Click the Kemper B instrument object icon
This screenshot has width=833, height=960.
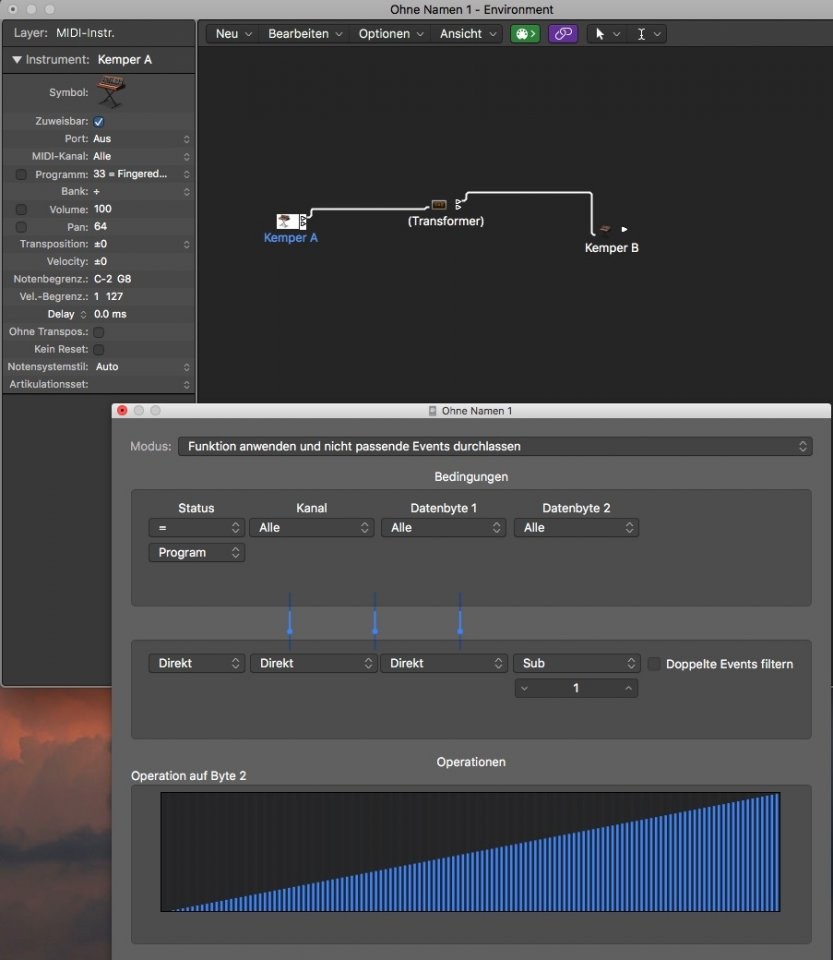pos(605,229)
